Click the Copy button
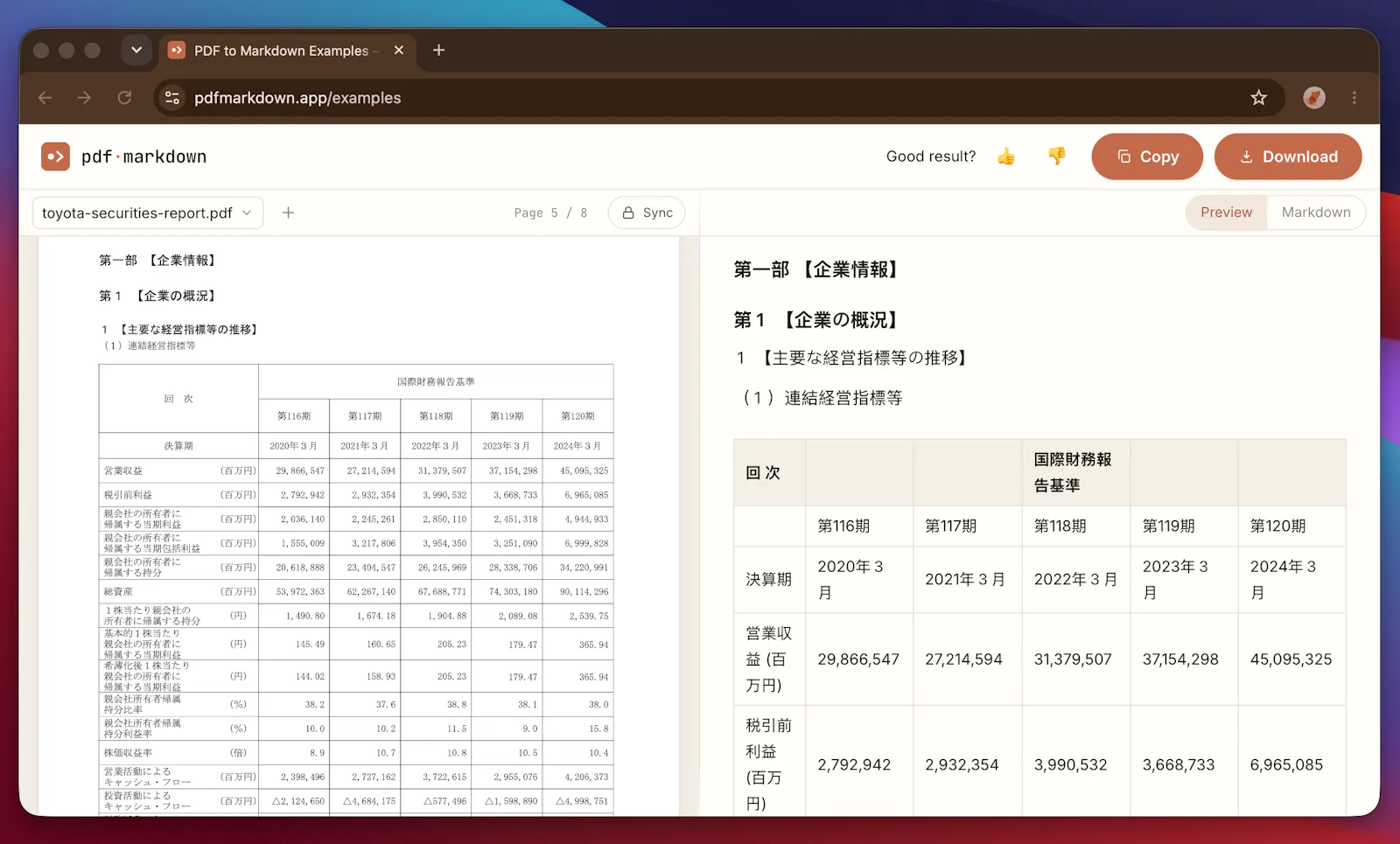 (1147, 157)
